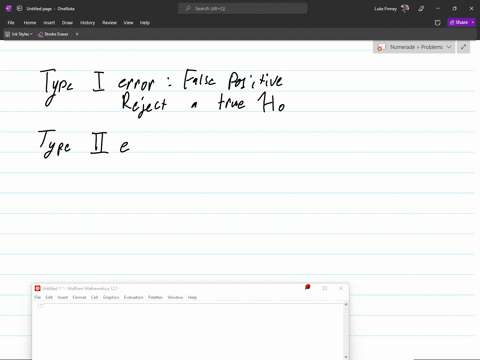Viewport: 480px width, 360px height.
Task: Click the Mathematica scrollbar down arrow
Action: [346, 357]
